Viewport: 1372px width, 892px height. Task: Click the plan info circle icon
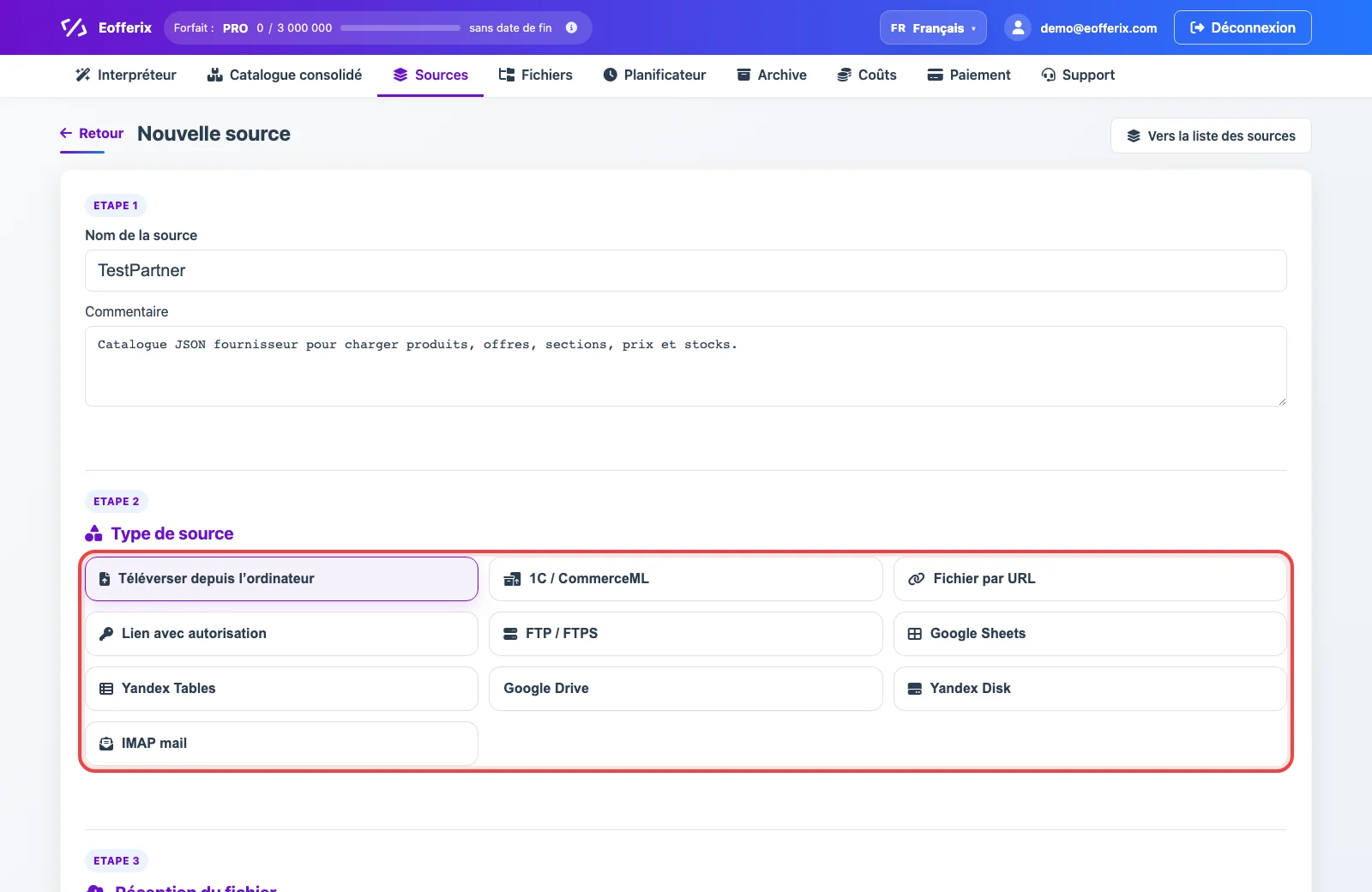coord(571,27)
